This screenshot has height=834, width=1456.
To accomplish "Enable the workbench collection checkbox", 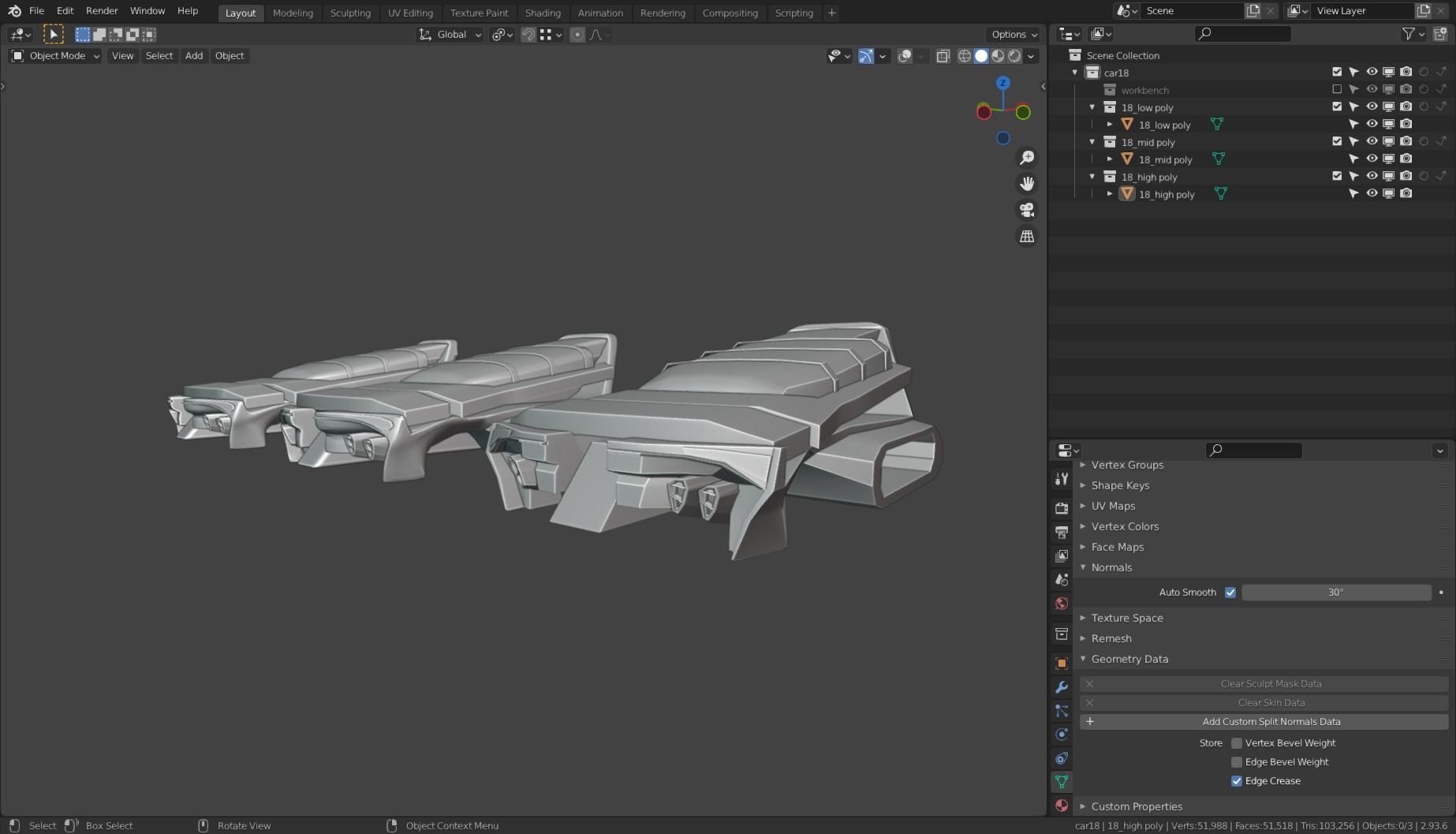I will click(1337, 89).
